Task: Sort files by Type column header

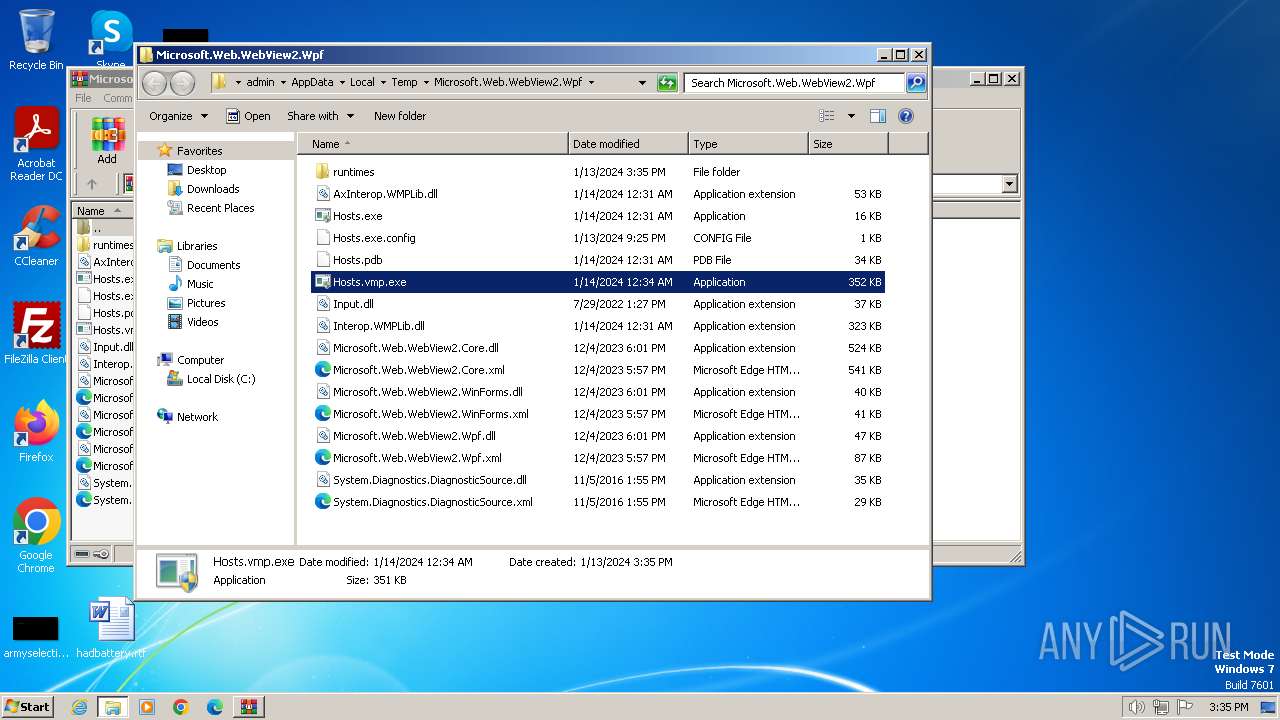Action: [x=748, y=144]
